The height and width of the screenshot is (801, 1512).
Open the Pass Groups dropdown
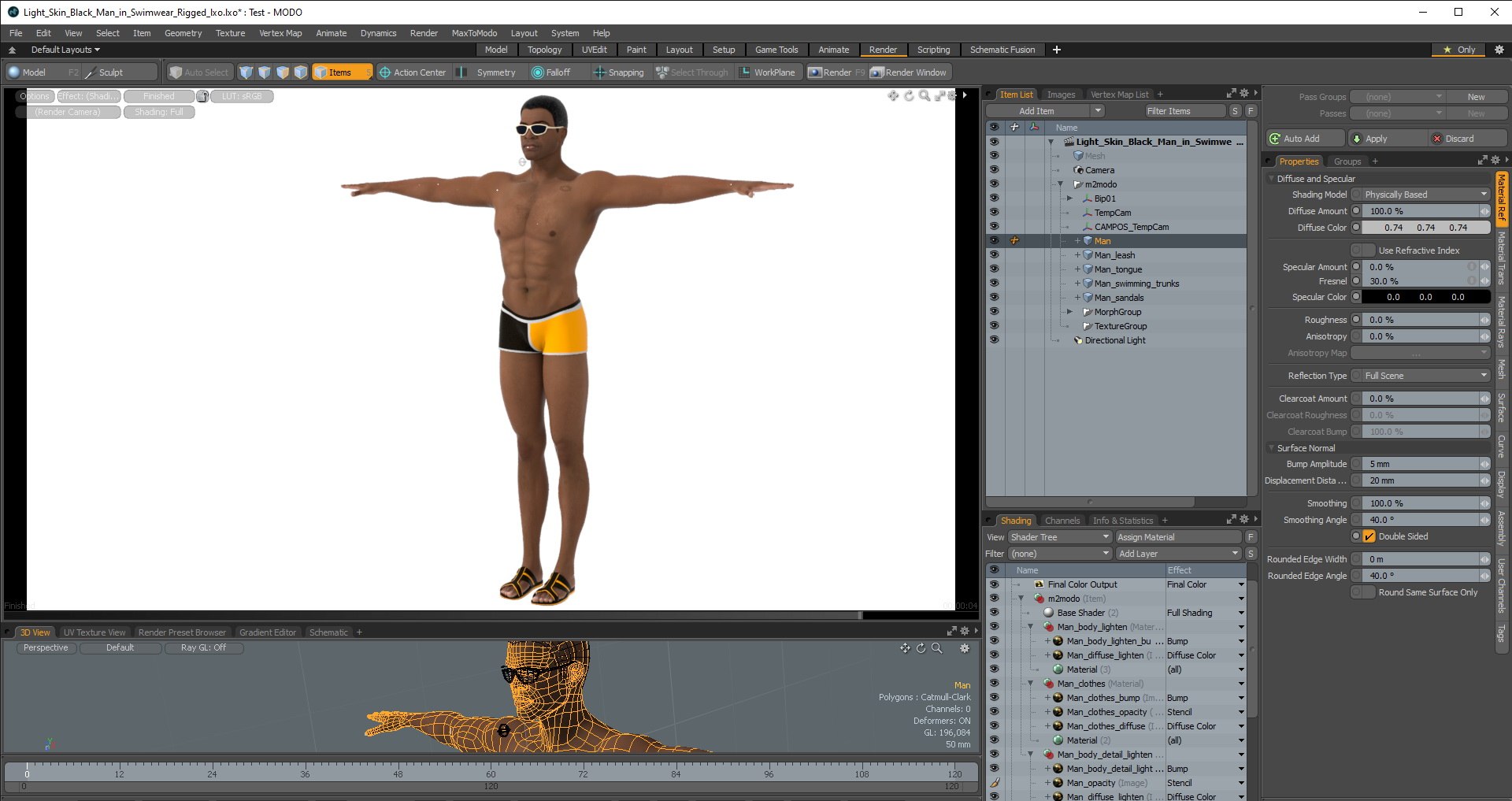(1398, 97)
